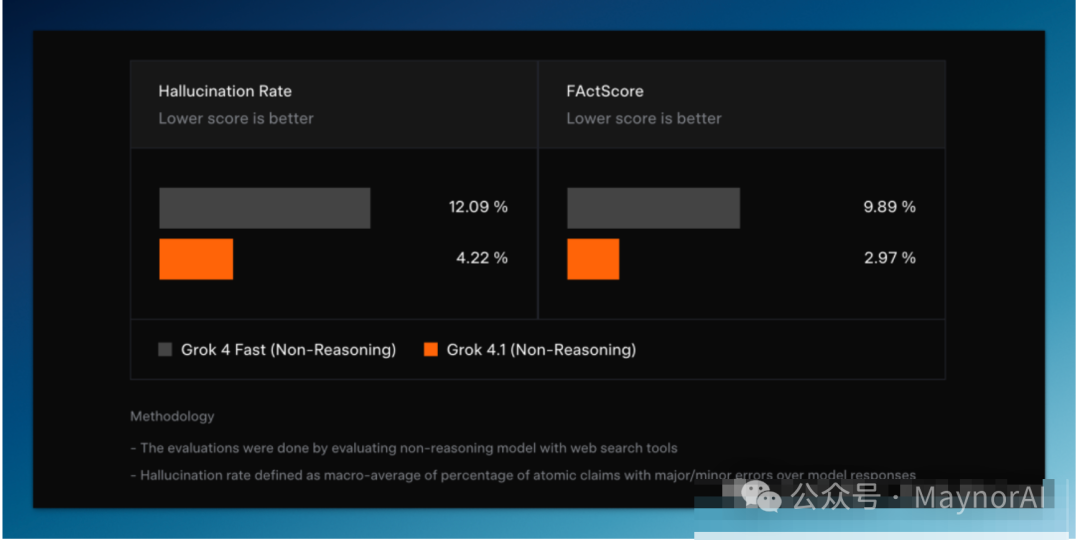Click the "Methodology" heading
The image size is (1080, 540).
click(x=172, y=417)
